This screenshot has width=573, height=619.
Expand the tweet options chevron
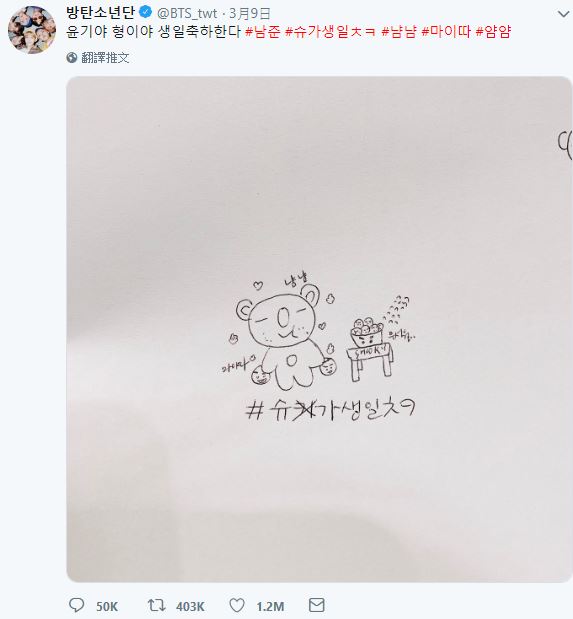pos(564,14)
